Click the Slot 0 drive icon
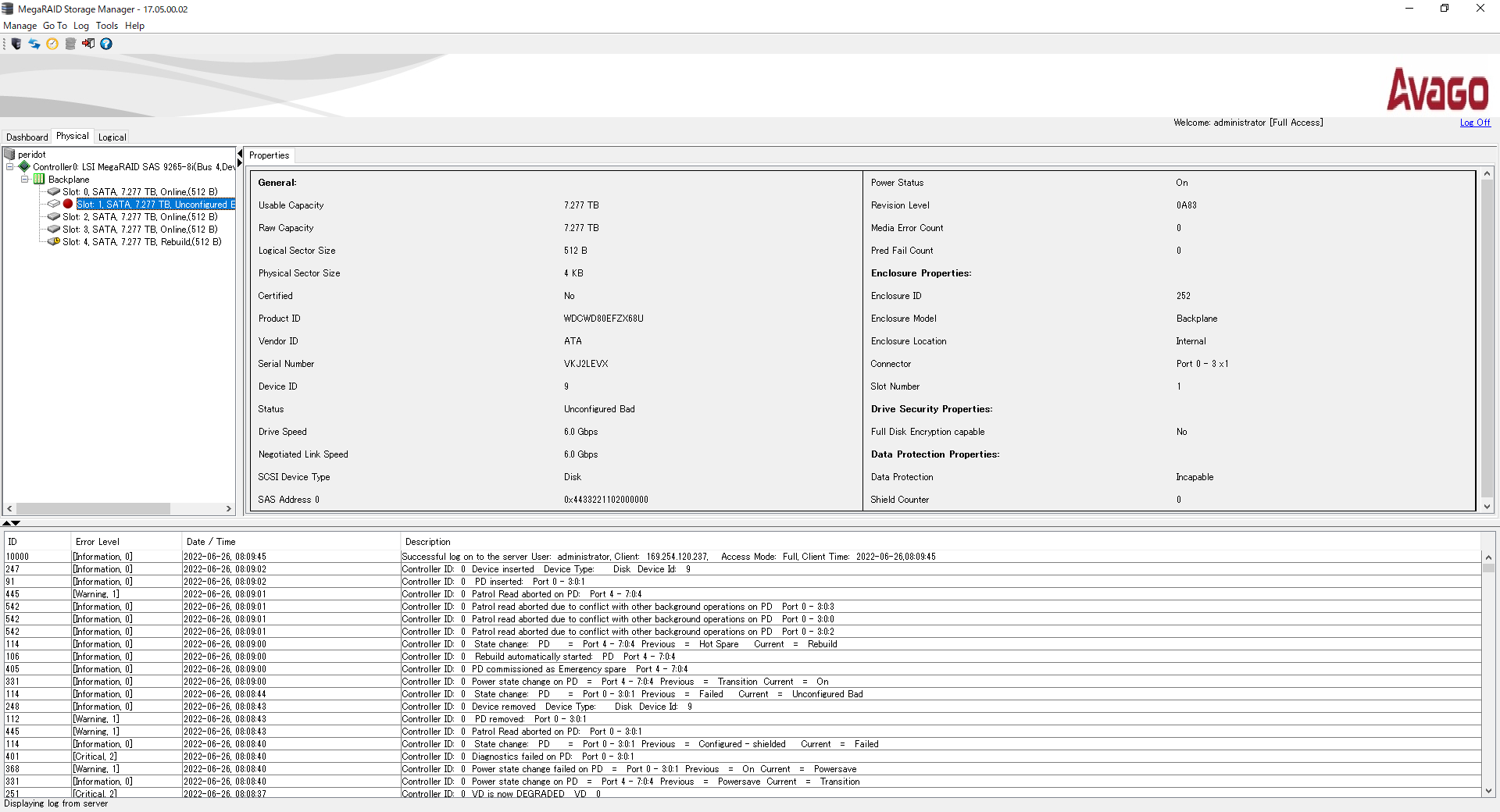Viewport: 1500px width, 812px height. pyautogui.click(x=54, y=191)
